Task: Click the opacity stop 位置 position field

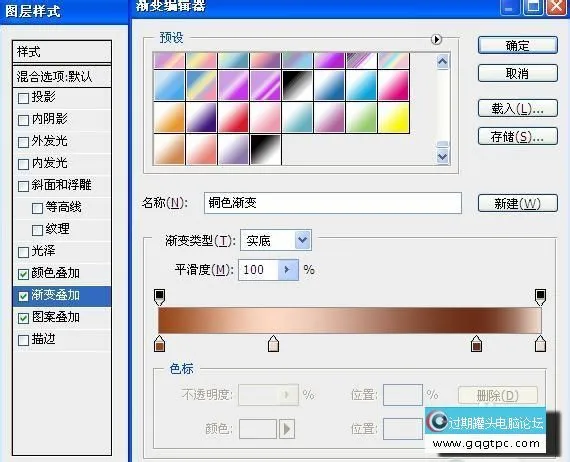Action: [403, 395]
